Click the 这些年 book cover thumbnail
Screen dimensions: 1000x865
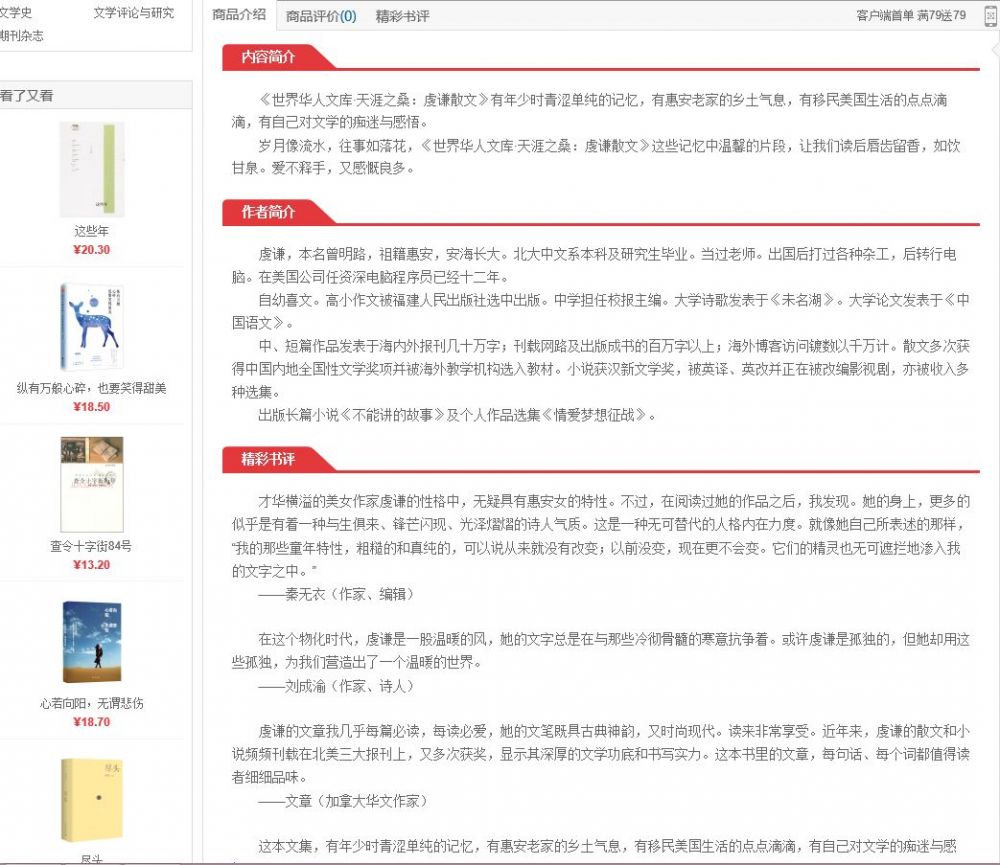click(x=91, y=170)
